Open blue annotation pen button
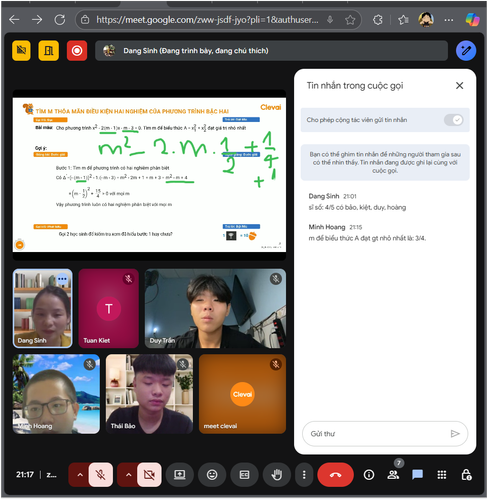Image resolution: width=488 pixels, height=500 pixels. [466, 51]
